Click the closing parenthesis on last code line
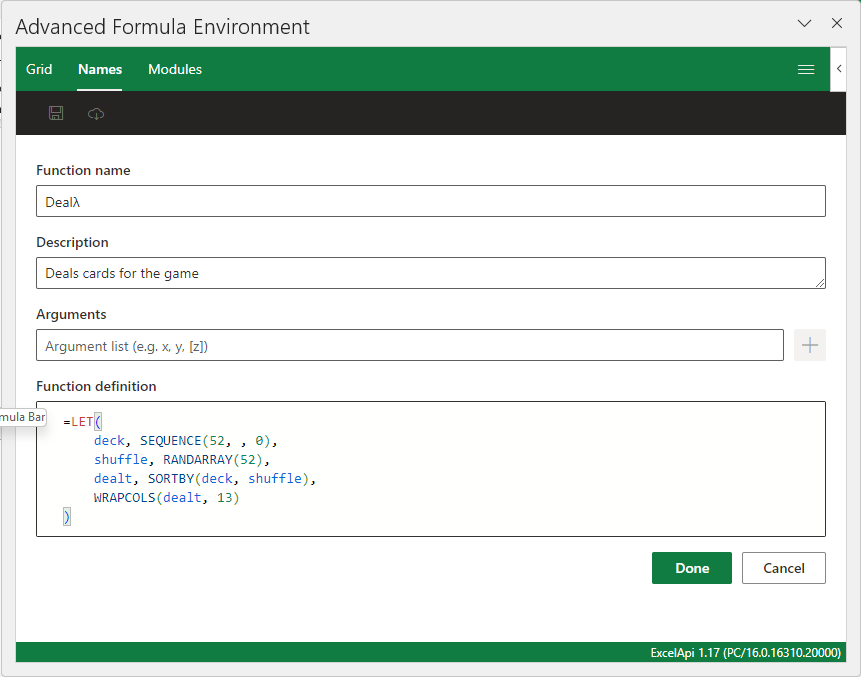 click(x=66, y=517)
